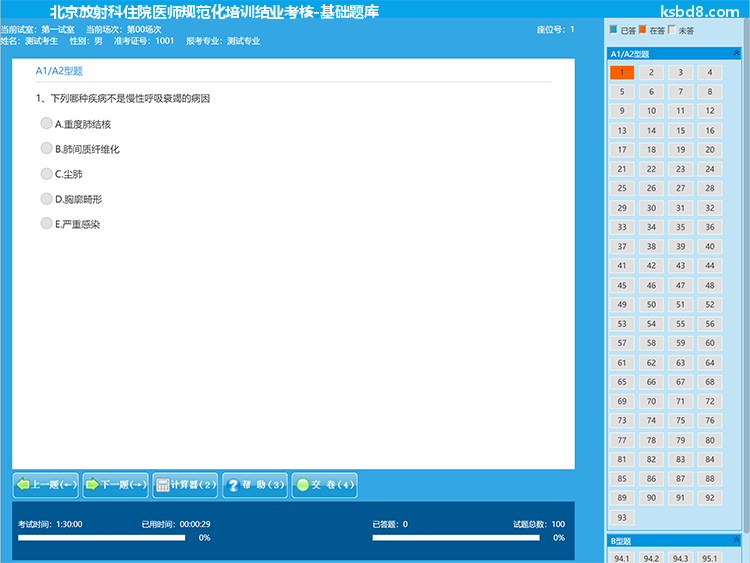Open sub-question 94.2 in B型题

[651, 558]
